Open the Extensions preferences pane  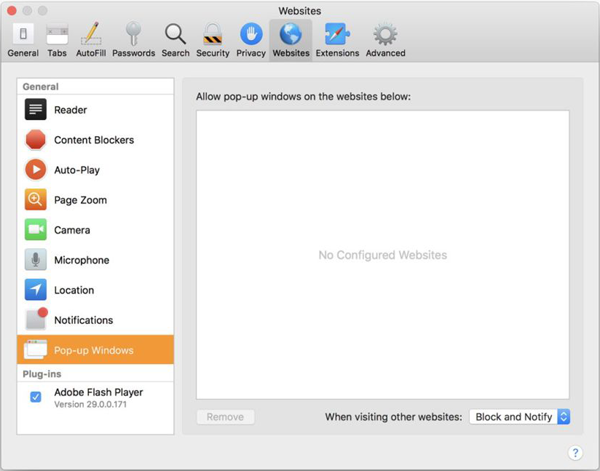point(337,39)
